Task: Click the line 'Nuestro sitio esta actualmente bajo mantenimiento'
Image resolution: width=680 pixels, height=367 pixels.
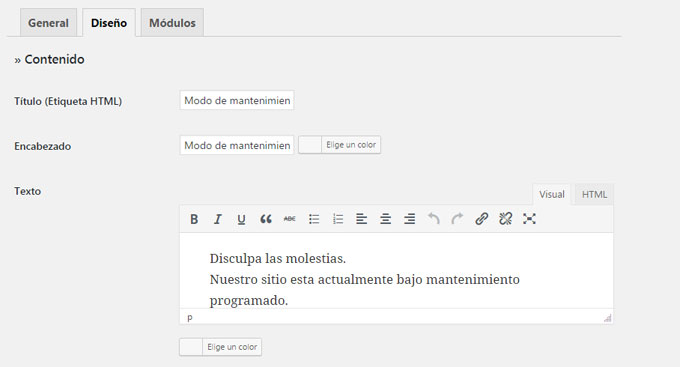Action: 364,279
